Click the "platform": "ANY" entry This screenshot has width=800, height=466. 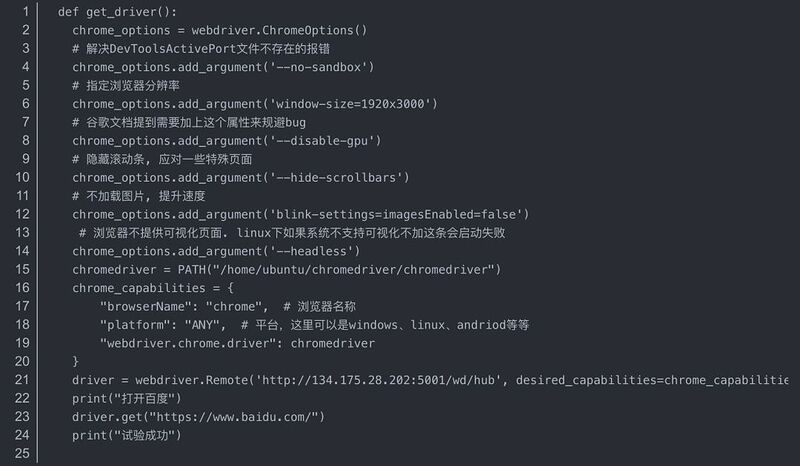[x=160, y=325]
